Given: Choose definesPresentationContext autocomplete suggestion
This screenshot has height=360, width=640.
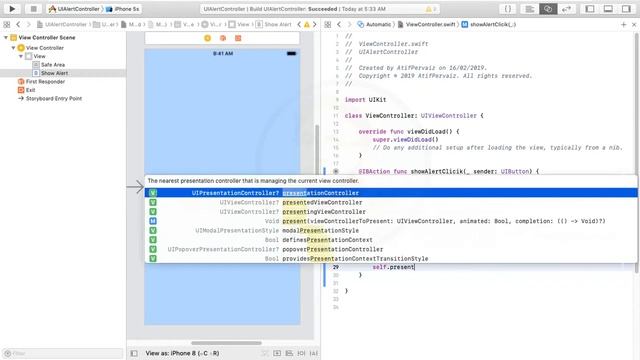Looking at the screenshot, I should pos(391,240).
